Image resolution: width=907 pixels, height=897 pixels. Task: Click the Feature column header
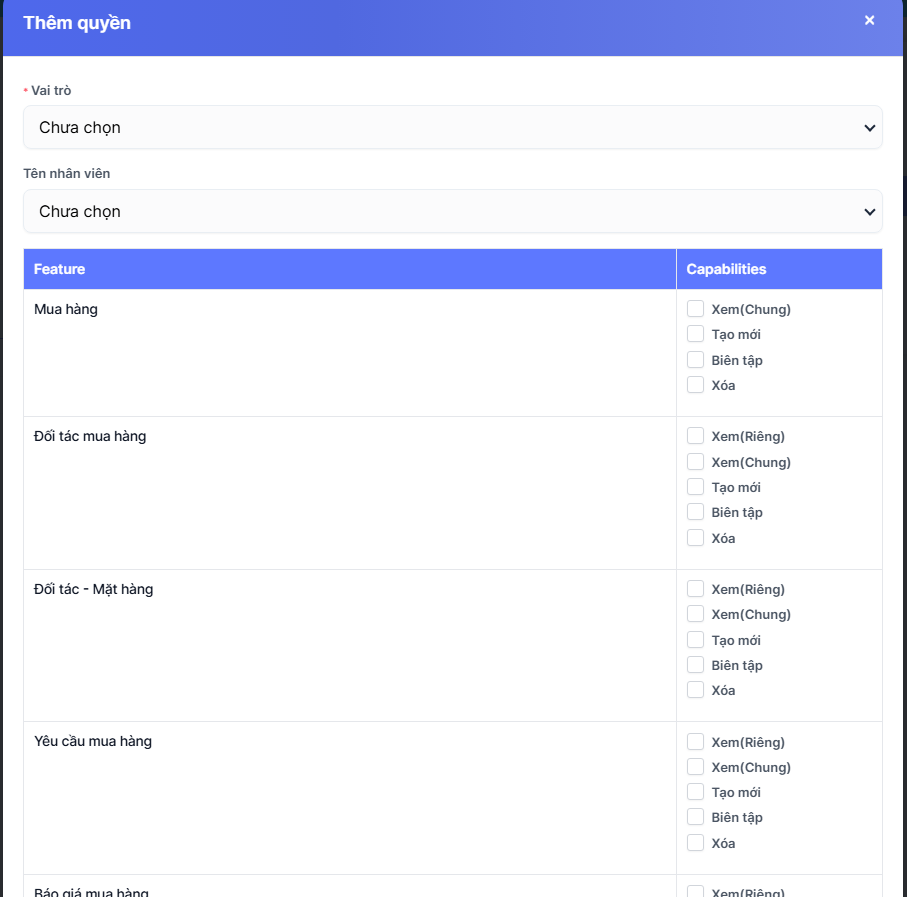tap(60, 269)
